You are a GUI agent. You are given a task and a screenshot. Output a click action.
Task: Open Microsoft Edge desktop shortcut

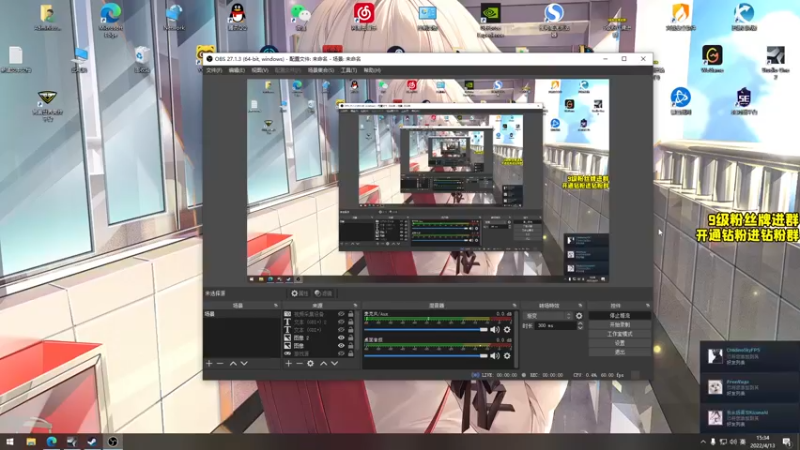(x=110, y=19)
